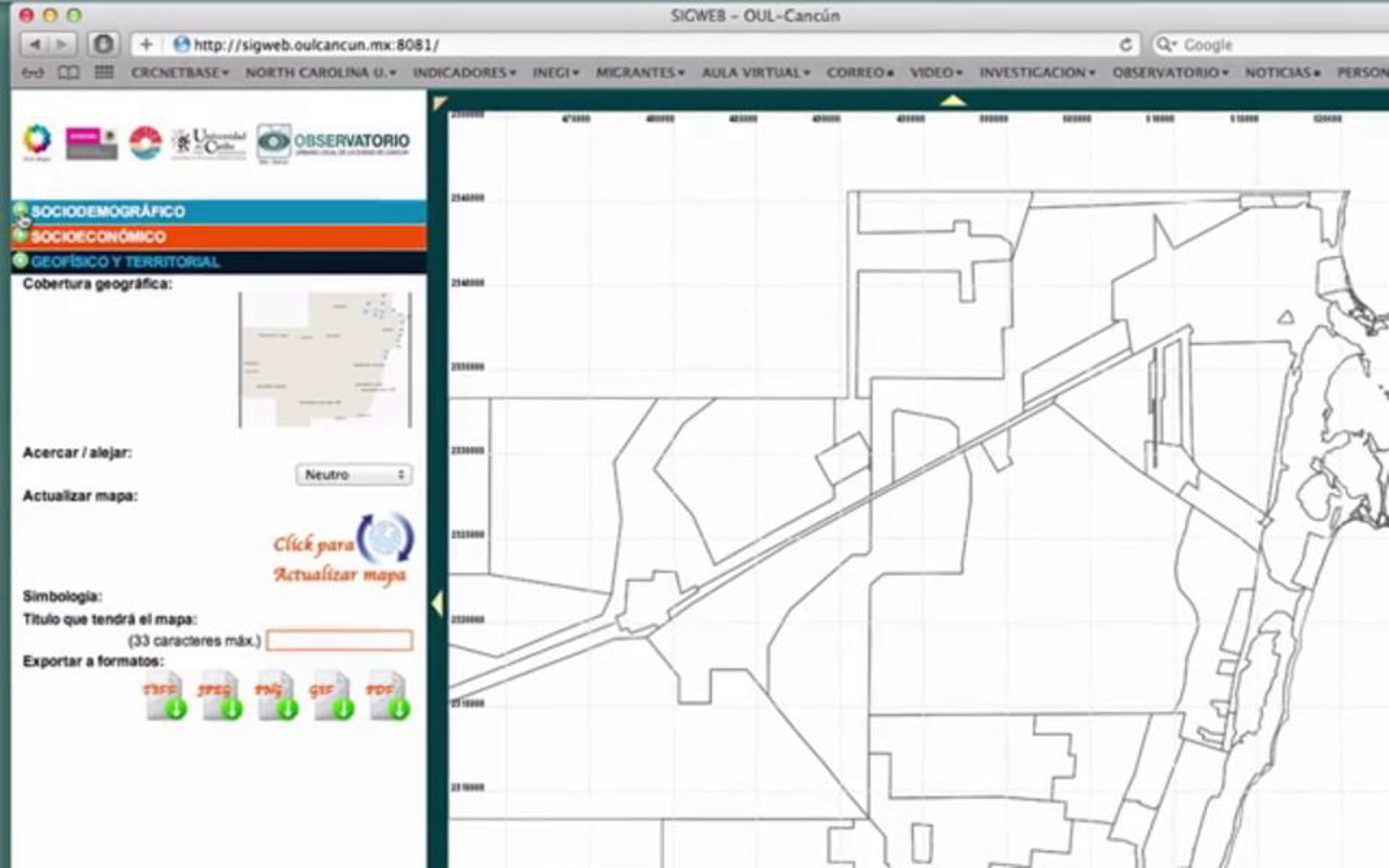Add bookmark with plus button

click(146, 45)
